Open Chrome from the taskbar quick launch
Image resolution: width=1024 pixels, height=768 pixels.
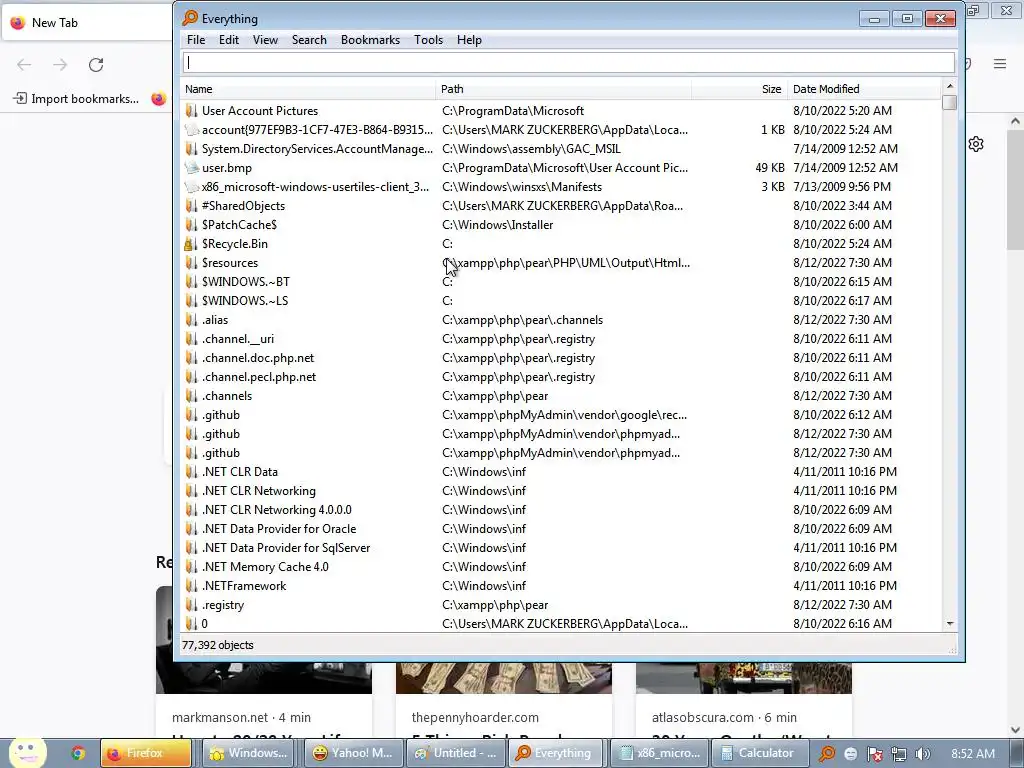(78, 754)
